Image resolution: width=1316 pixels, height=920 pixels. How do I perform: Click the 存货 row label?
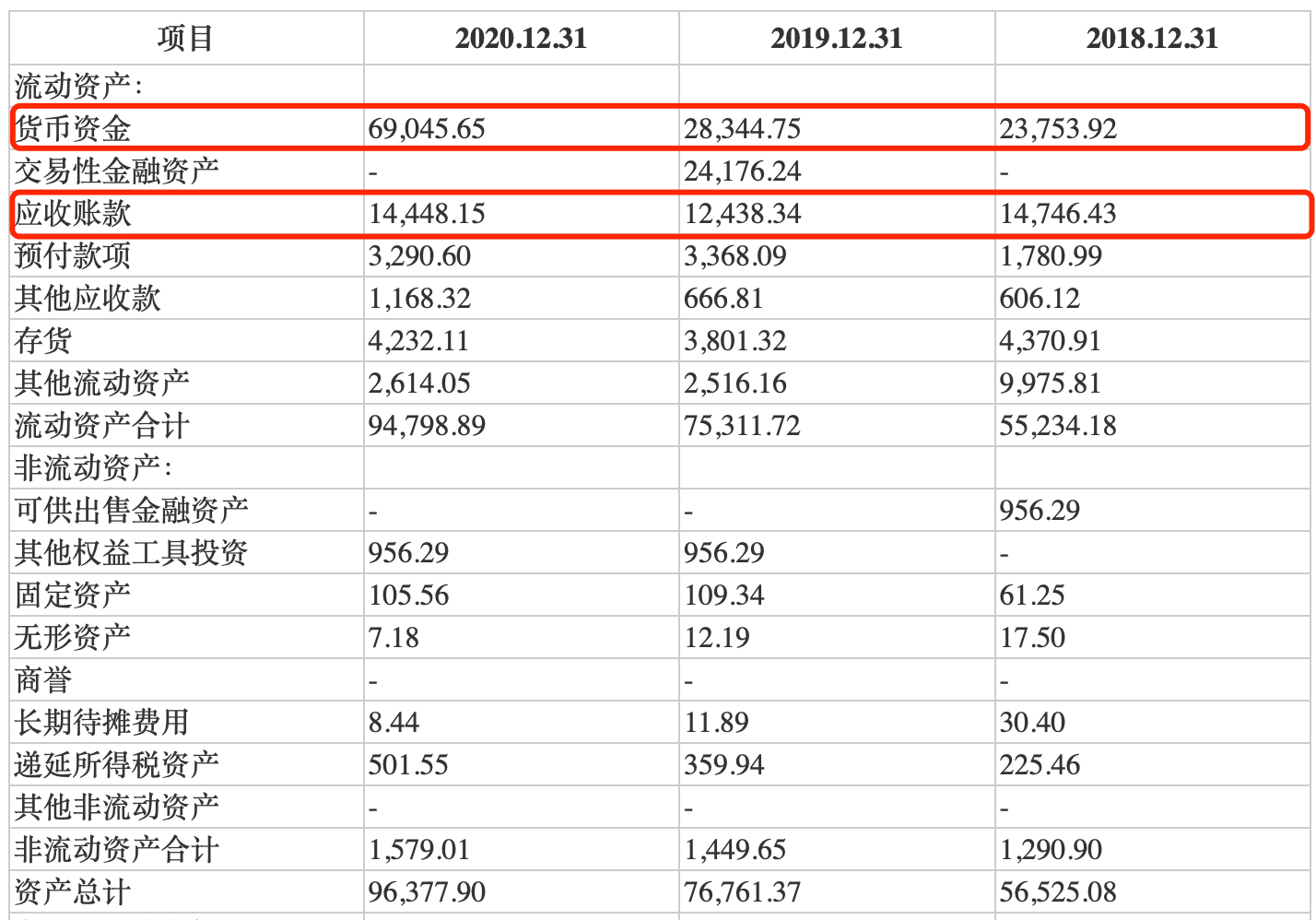(x=43, y=340)
